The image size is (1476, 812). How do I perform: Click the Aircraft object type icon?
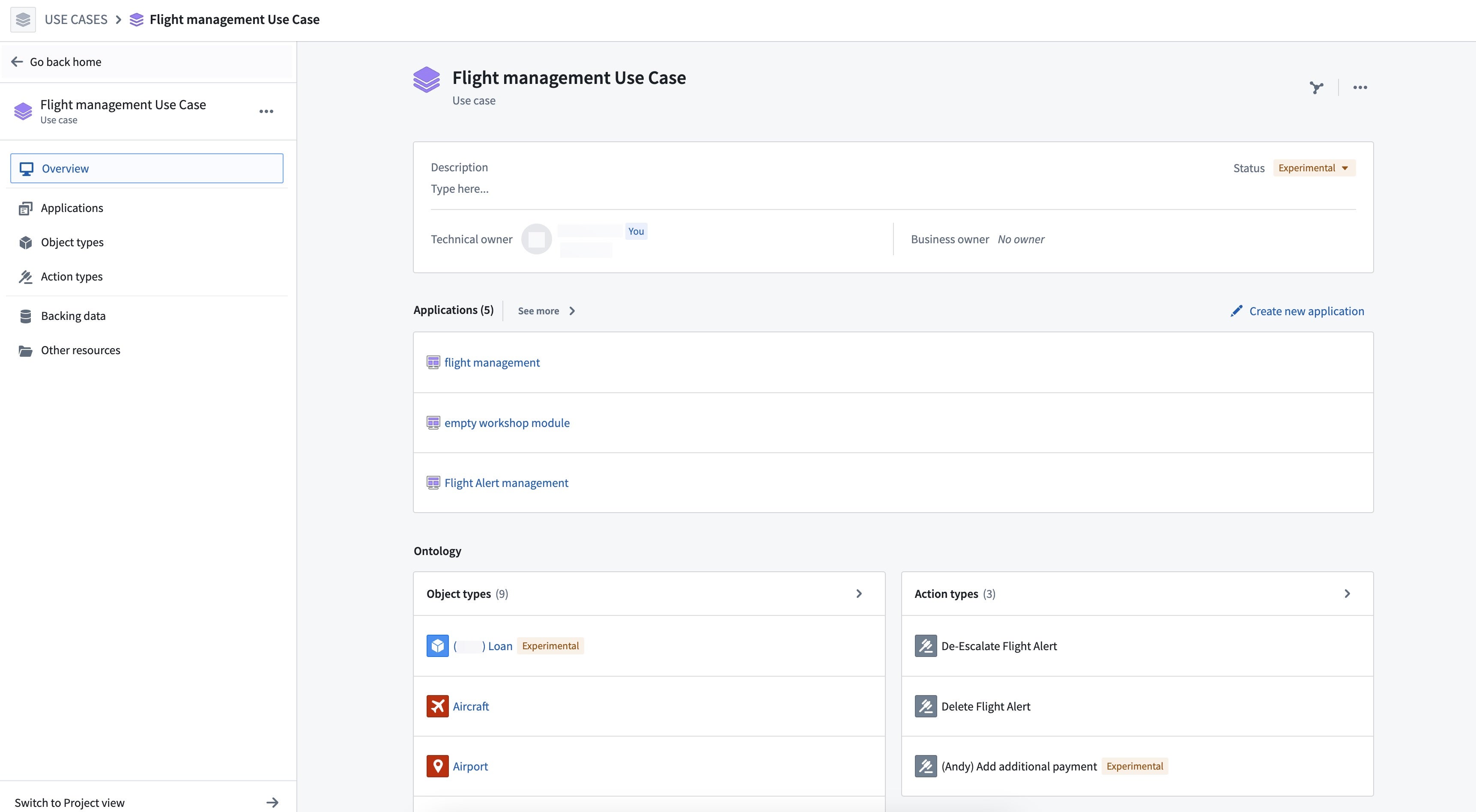pyautogui.click(x=438, y=706)
